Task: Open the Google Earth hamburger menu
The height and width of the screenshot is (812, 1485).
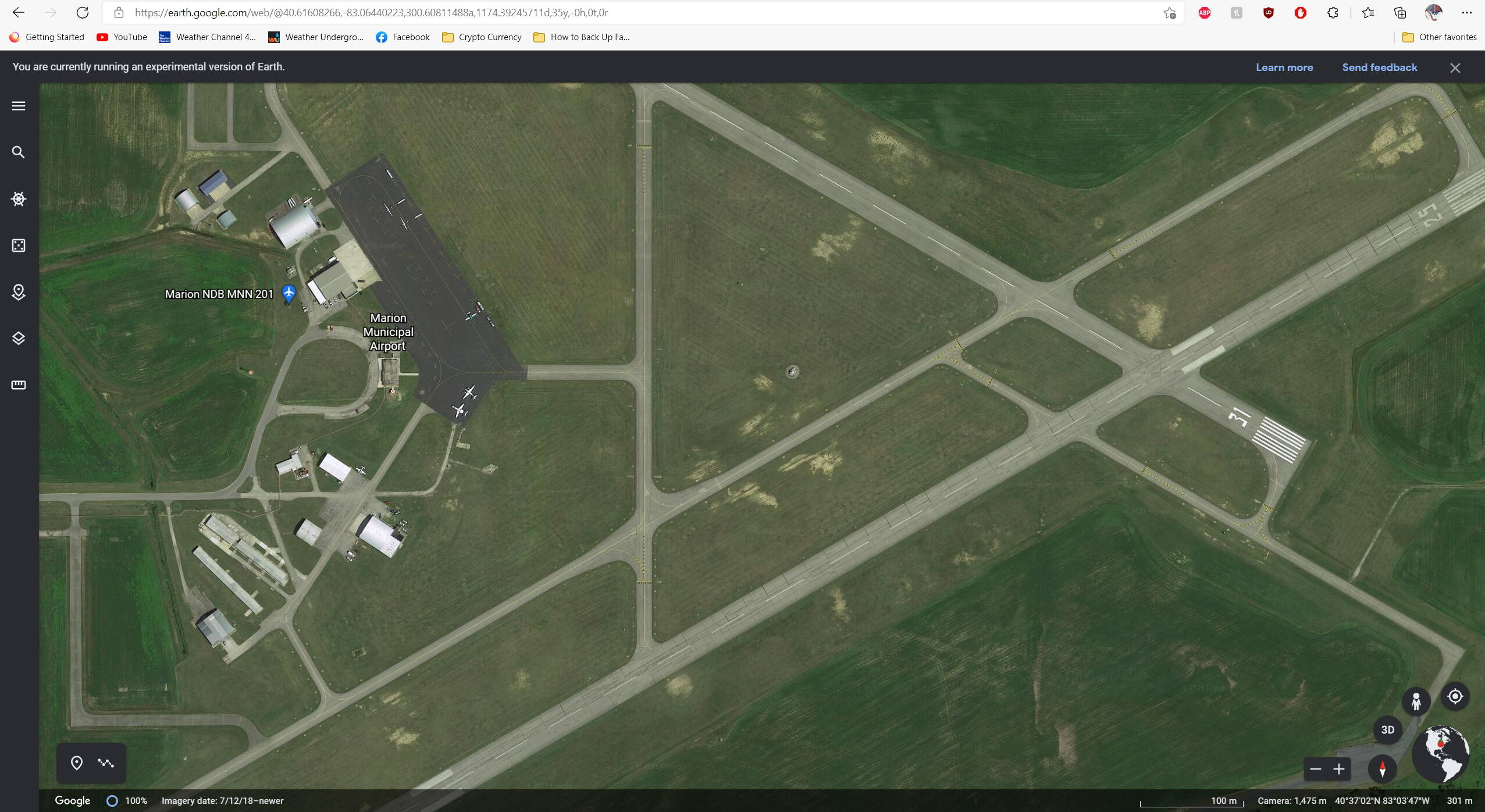Action: pos(19,106)
